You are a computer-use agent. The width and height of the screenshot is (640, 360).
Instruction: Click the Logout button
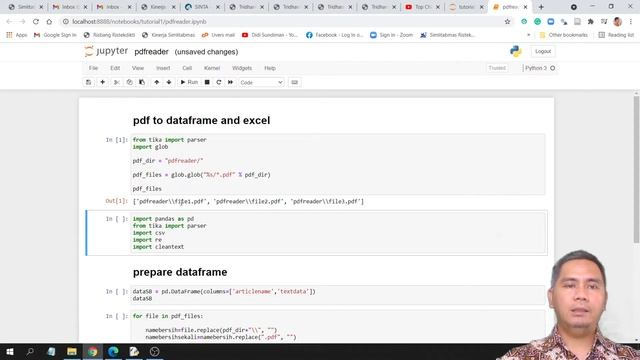543,51
